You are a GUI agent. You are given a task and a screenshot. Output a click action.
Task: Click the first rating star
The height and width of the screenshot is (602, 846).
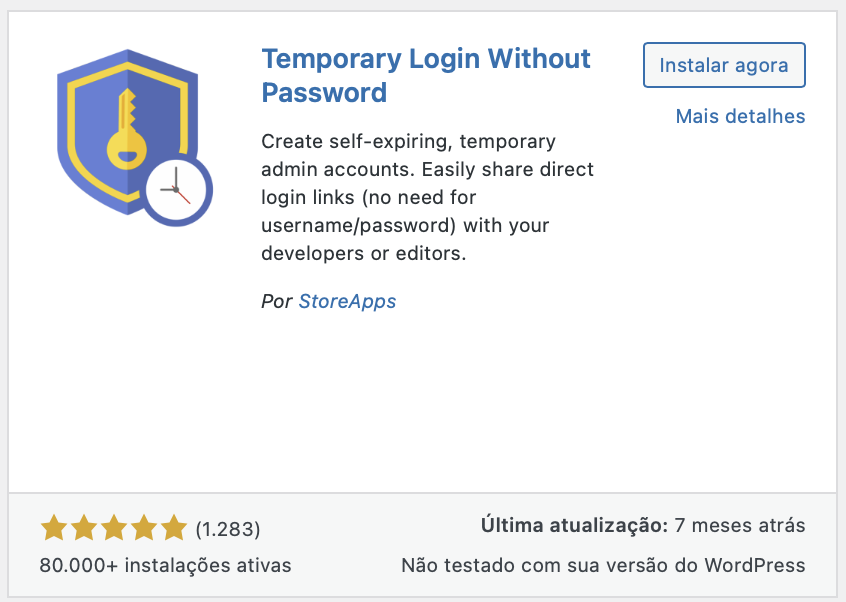point(54,527)
